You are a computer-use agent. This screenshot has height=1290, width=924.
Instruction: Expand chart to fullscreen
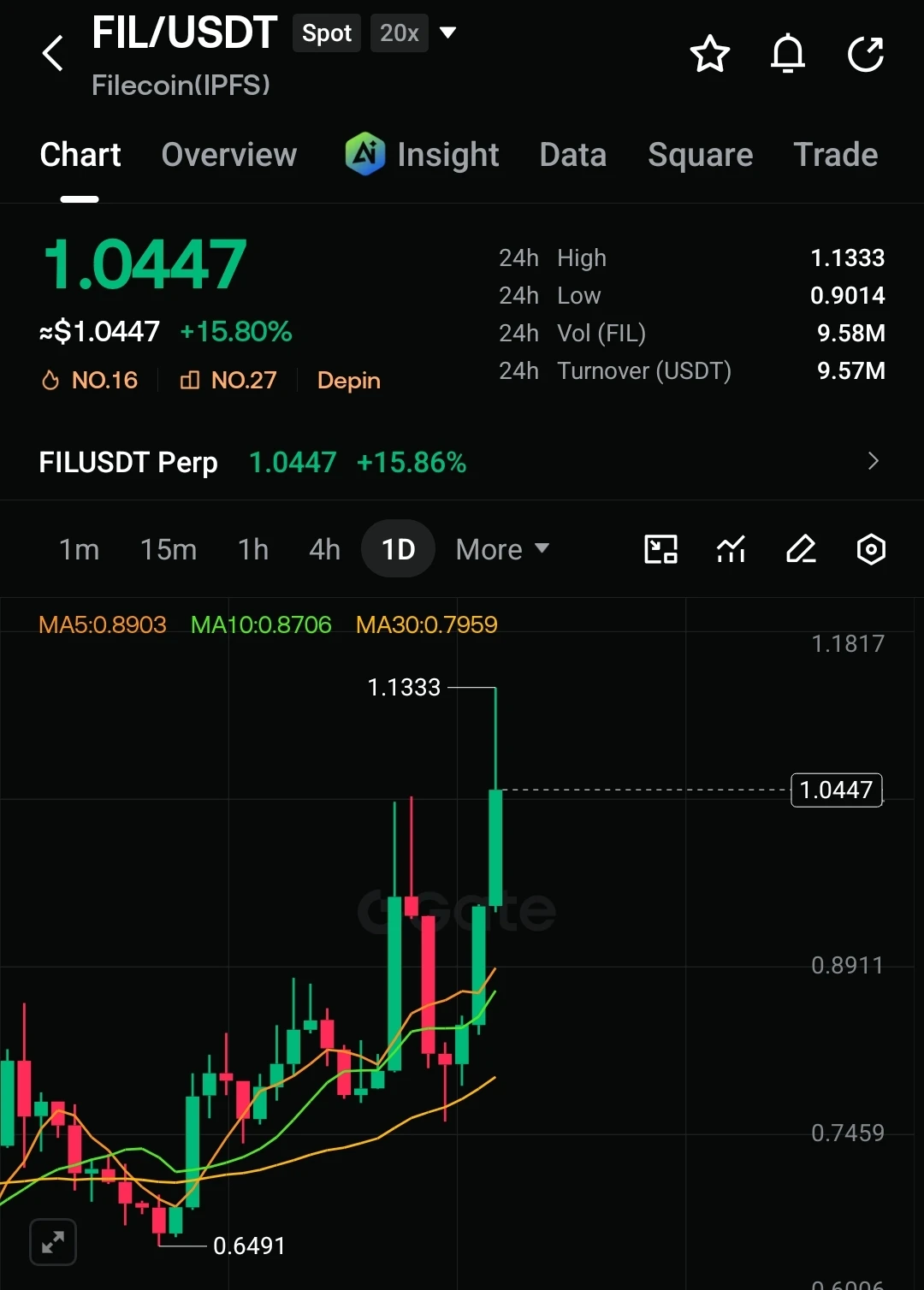[53, 1242]
